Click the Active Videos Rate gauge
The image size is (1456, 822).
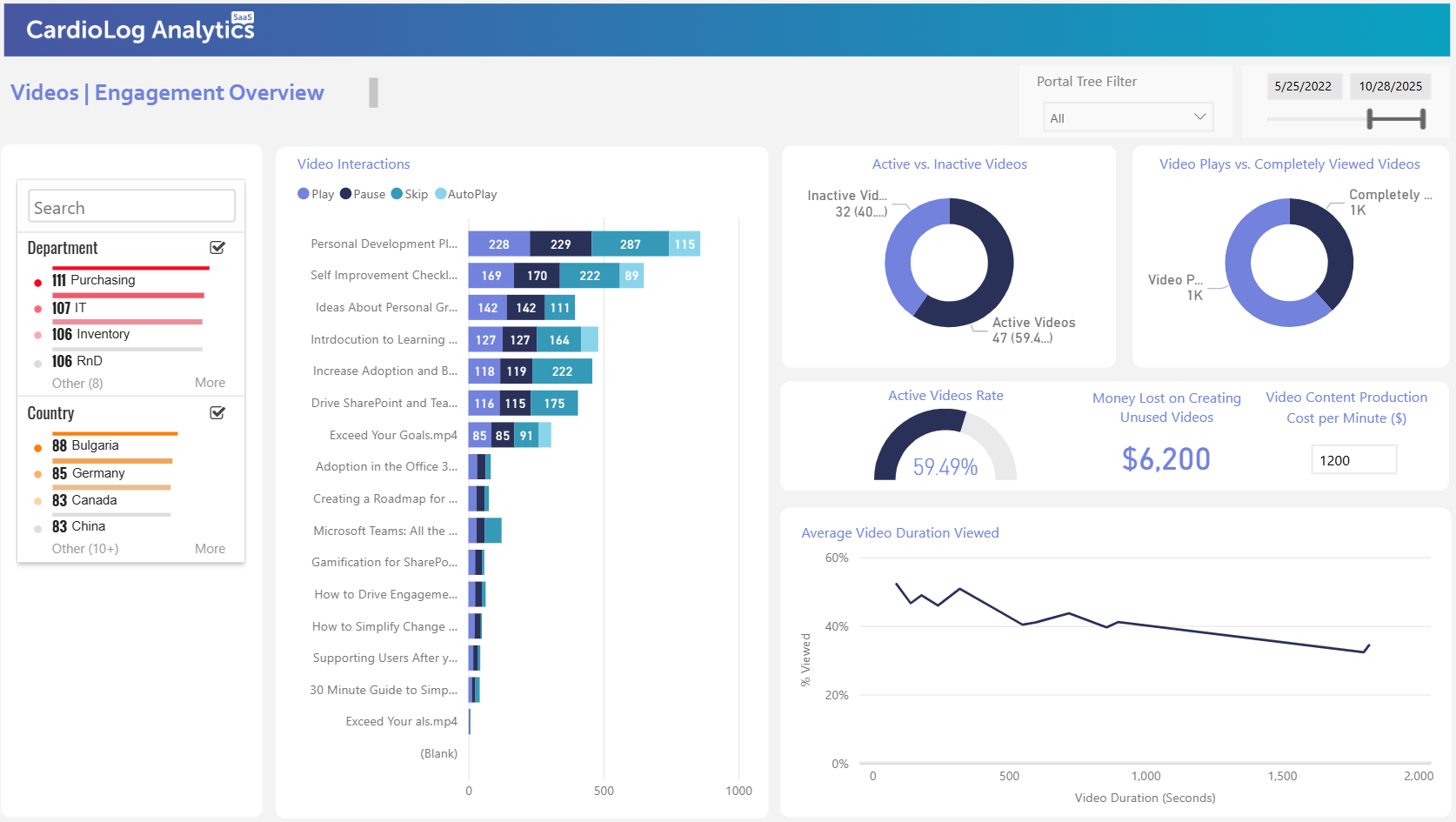[x=945, y=445]
